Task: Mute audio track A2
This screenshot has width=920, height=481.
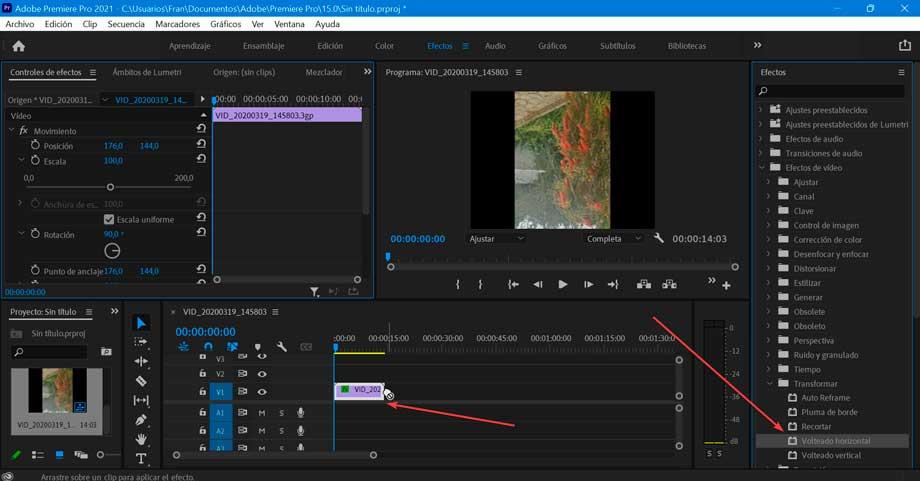Action: coord(262,431)
